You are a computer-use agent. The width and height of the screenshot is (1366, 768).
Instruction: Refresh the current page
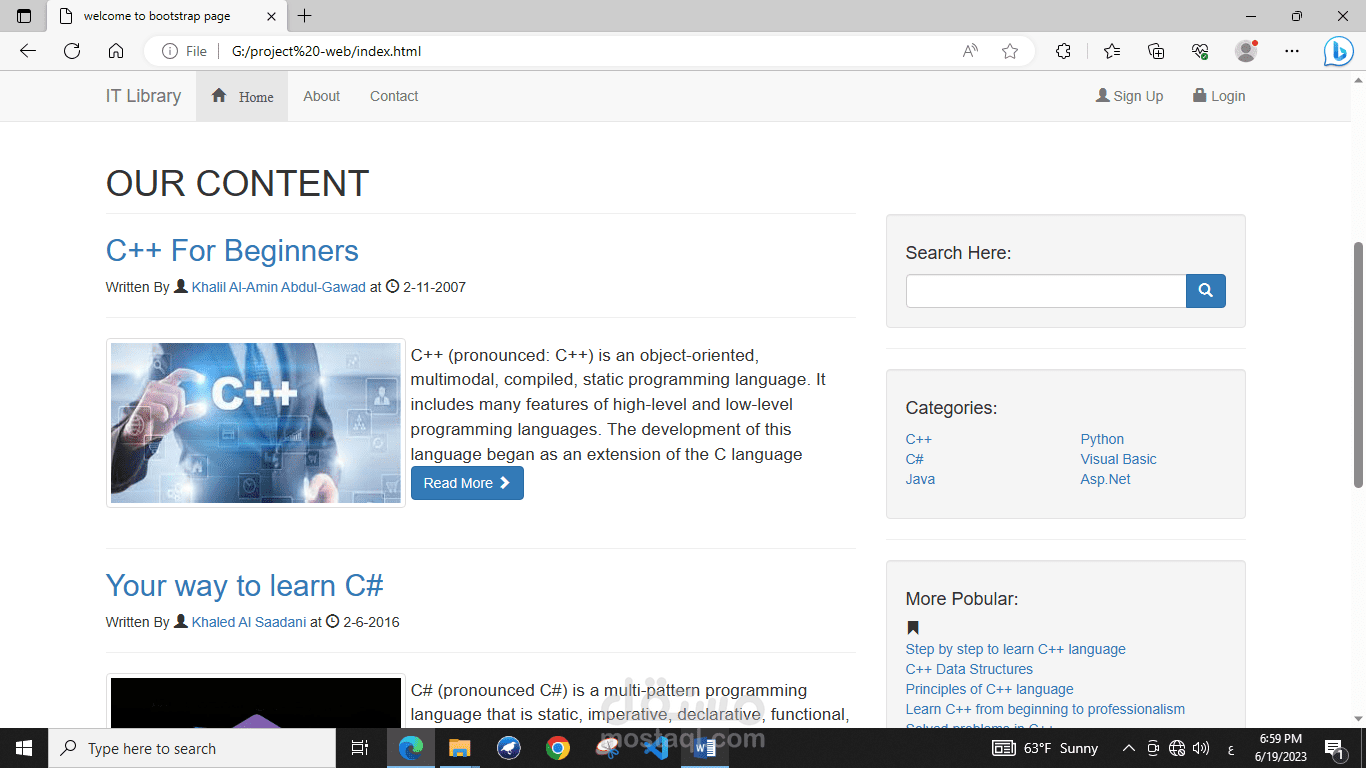(x=72, y=51)
